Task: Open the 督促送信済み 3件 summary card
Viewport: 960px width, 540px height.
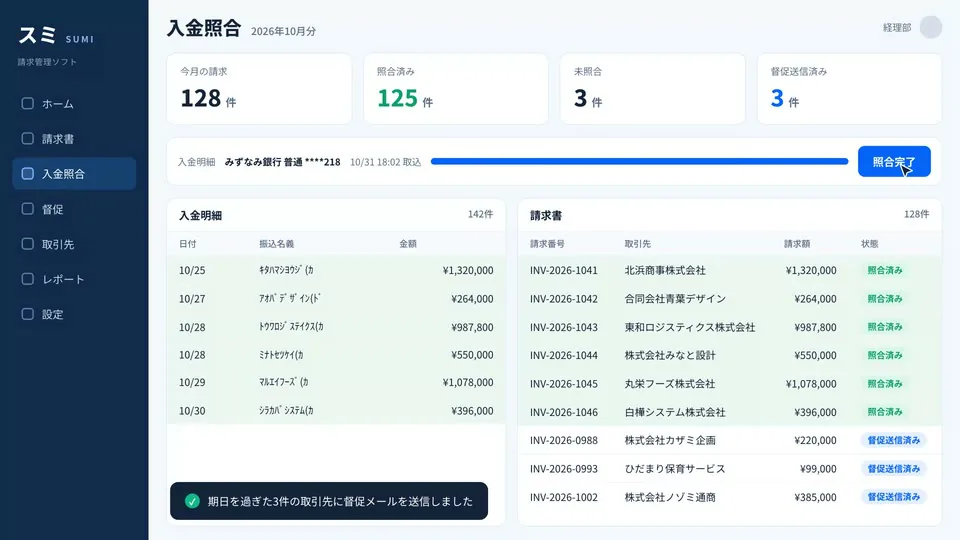Action: [x=849, y=89]
